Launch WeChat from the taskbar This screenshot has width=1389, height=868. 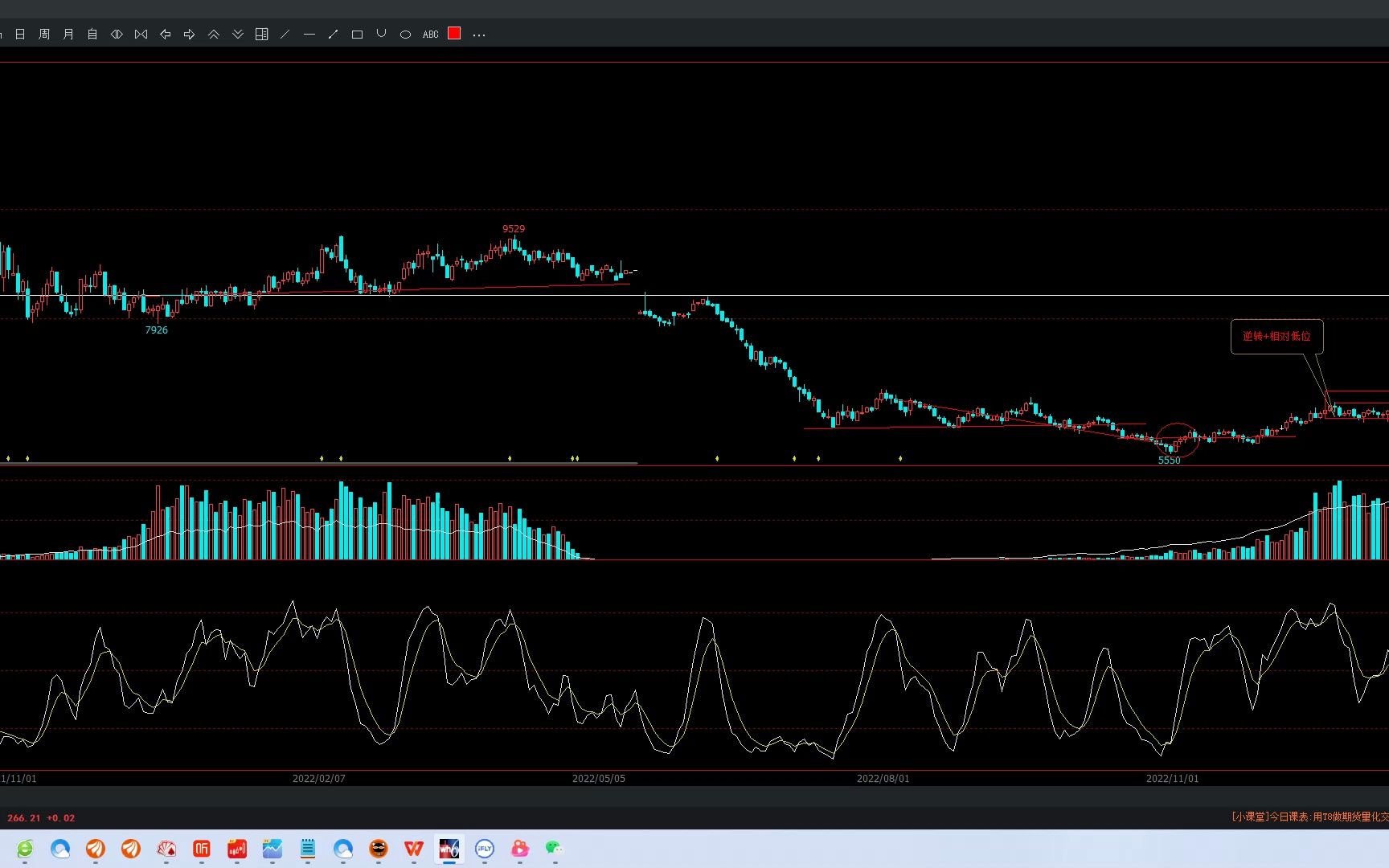tap(554, 849)
